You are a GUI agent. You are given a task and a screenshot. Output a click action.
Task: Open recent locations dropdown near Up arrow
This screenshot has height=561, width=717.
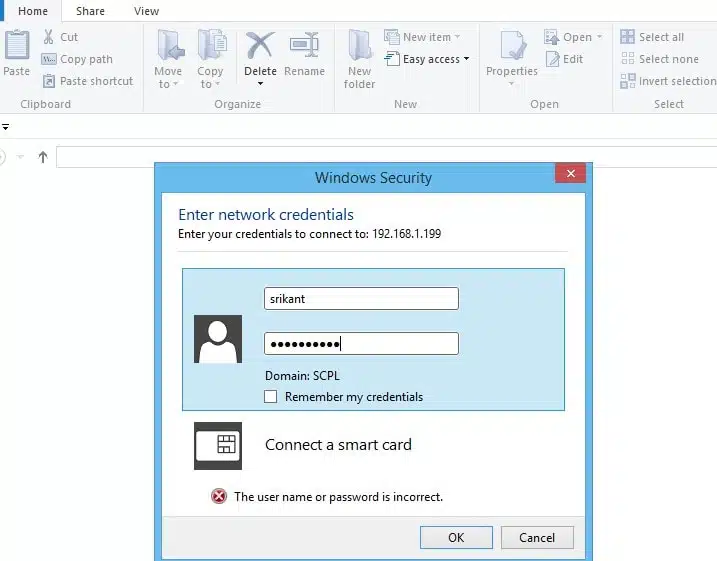pos(20,157)
